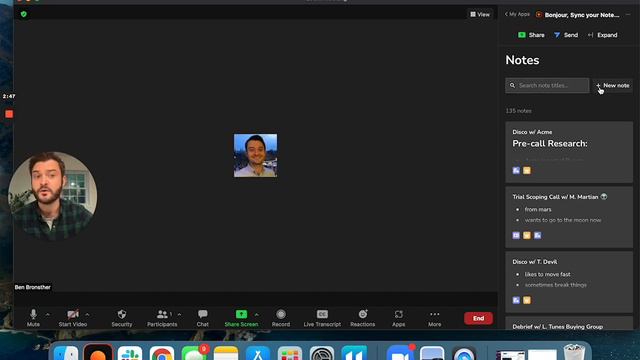Viewport: 640px width, 360px height.
Task: Click yellow icon on Trial Scoping Call note
Action: click(x=527, y=236)
